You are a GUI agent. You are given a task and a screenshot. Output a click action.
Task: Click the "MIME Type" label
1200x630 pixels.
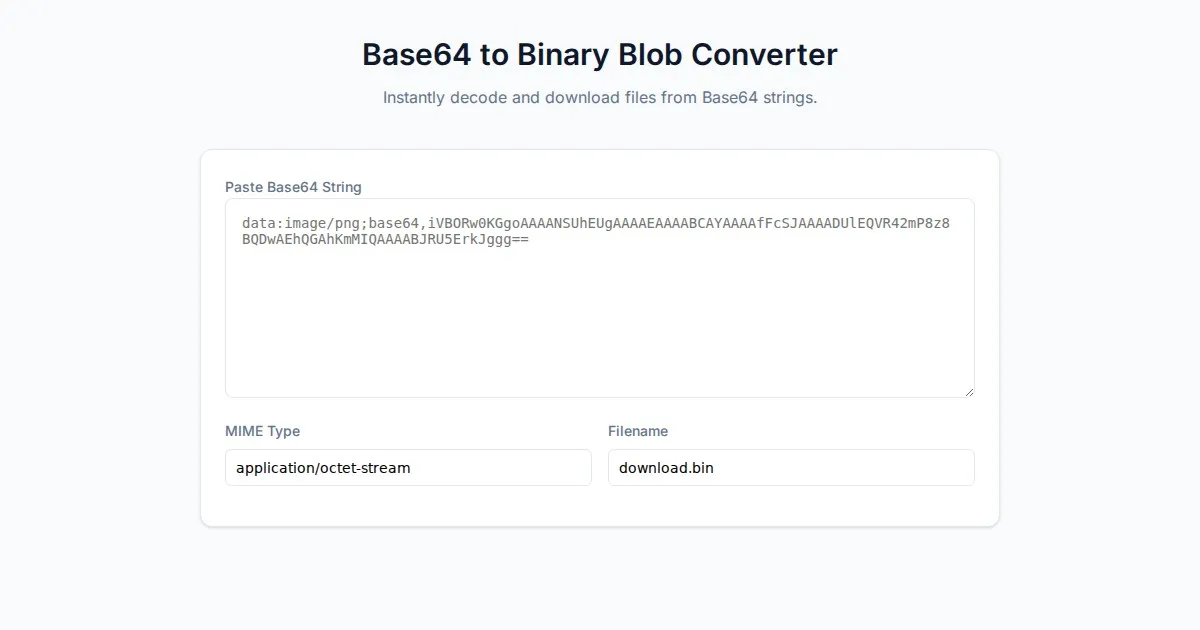click(262, 431)
